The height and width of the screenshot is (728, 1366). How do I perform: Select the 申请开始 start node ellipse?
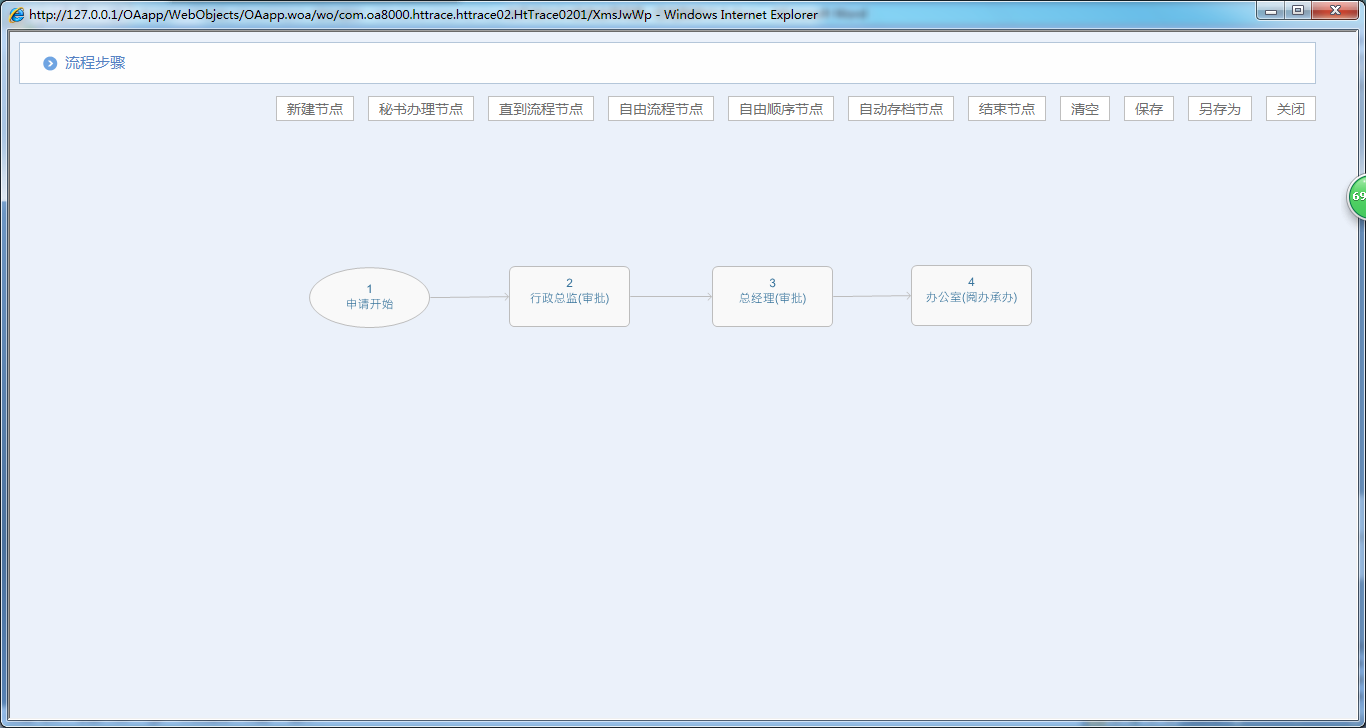point(369,298)
